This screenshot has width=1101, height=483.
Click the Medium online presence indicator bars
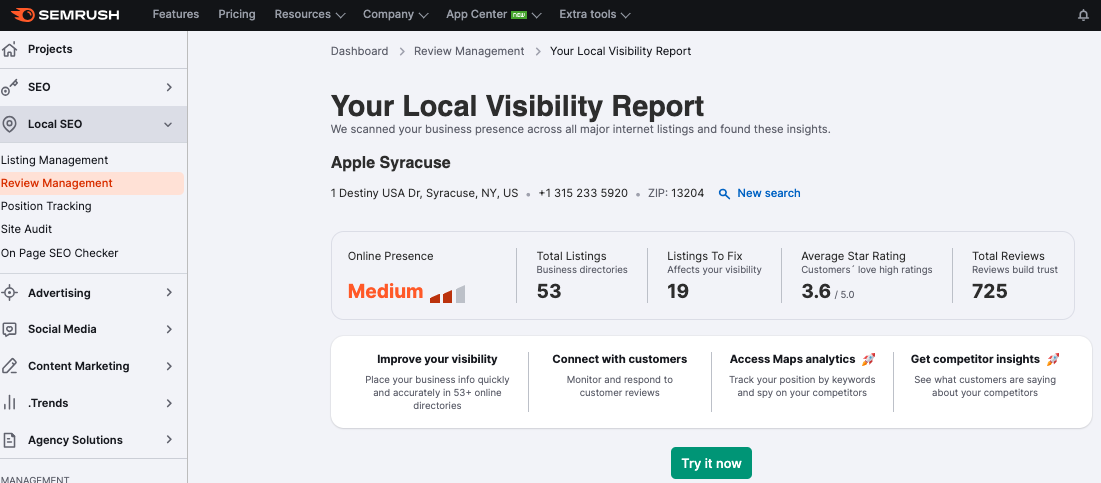447,294
